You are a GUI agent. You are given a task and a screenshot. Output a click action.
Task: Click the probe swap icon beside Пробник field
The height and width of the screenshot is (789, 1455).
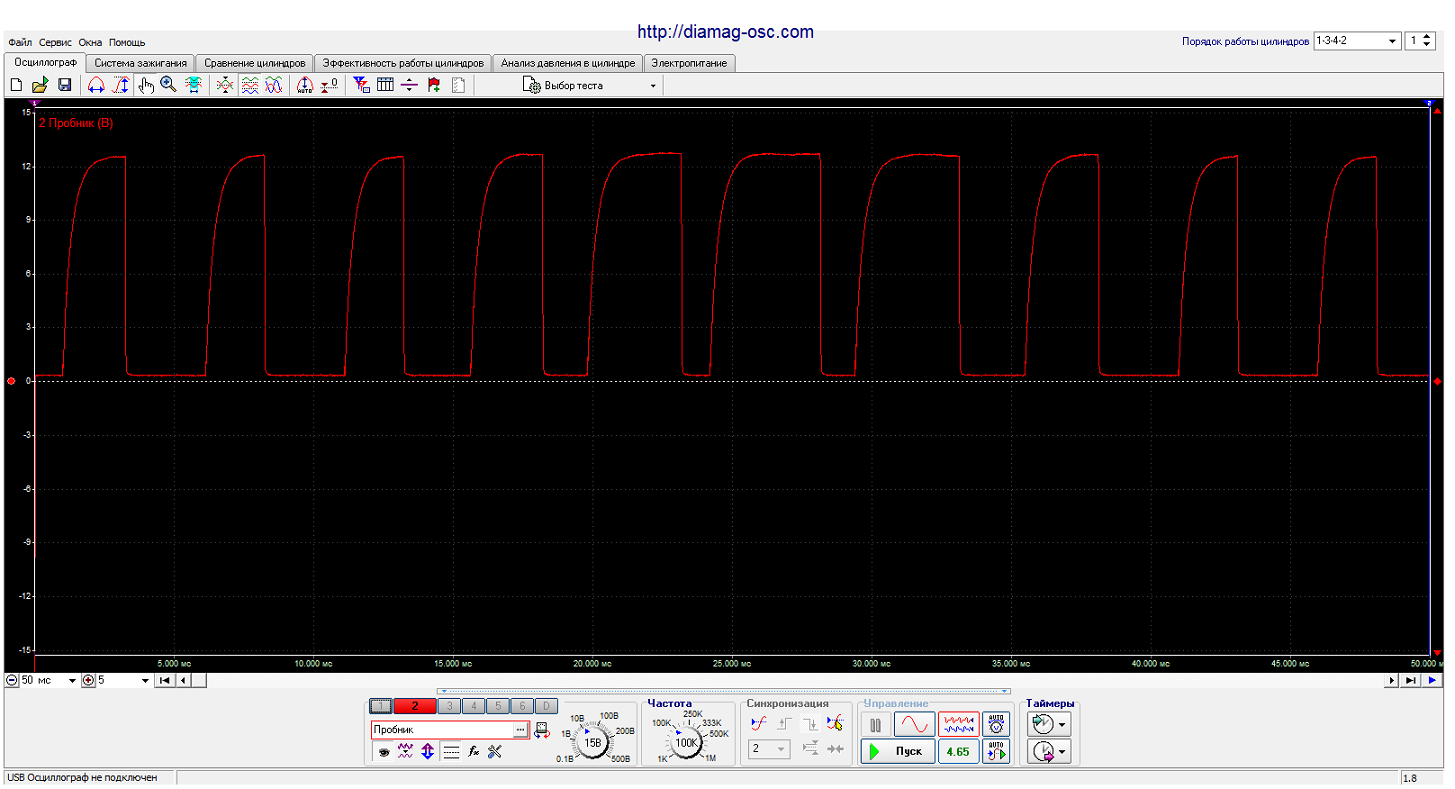(541, 730)
